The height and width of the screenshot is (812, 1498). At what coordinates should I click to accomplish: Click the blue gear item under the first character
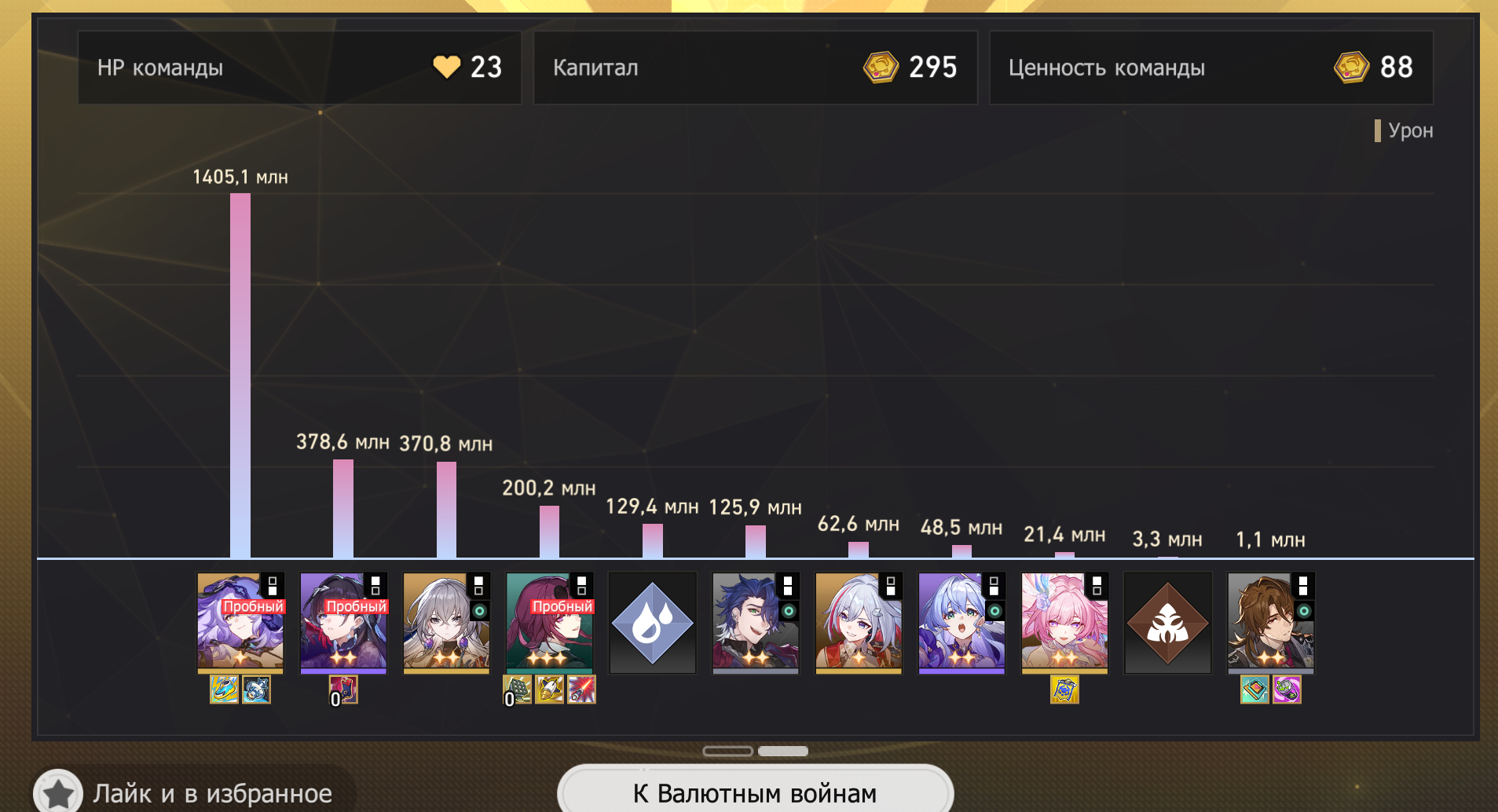pos(256,689)
